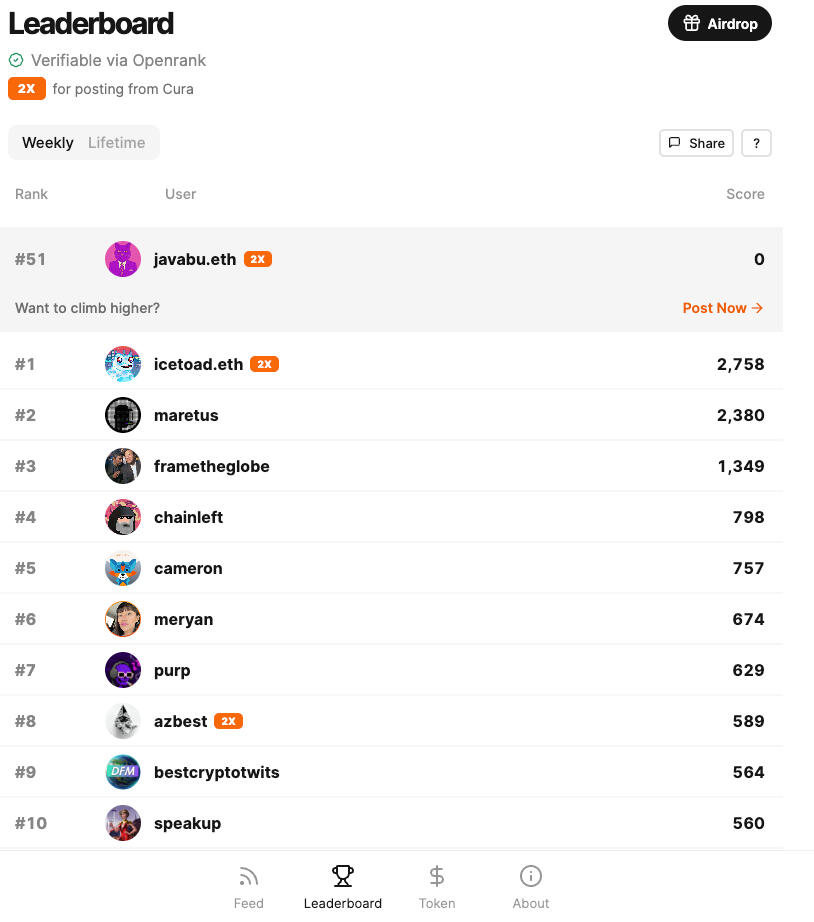The width and height of the screenshot is (814, 922).
Task: Open bestcryptotwits username link
Action: point(217,772)
